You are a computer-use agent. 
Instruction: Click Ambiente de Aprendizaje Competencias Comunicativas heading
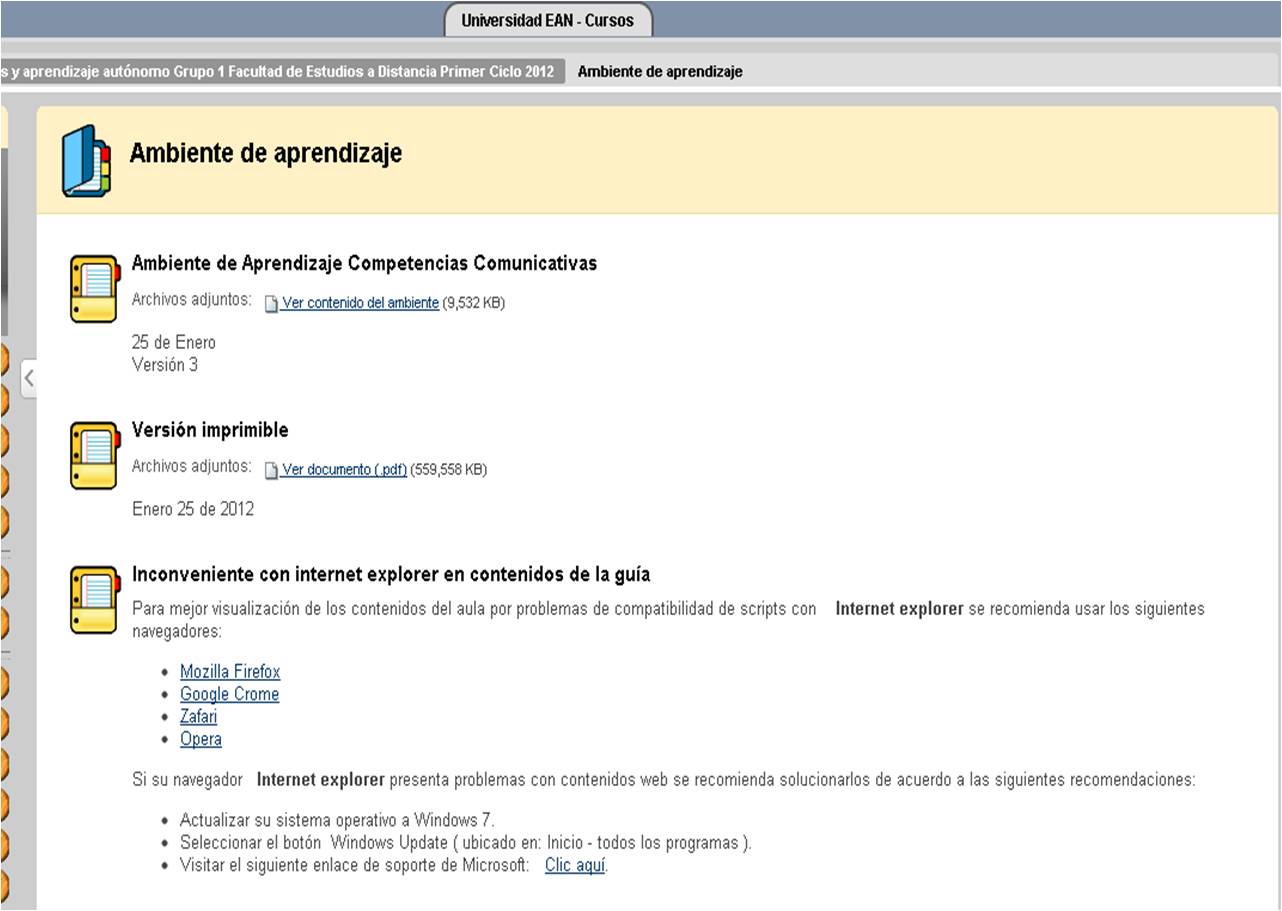tap(364, 263)
